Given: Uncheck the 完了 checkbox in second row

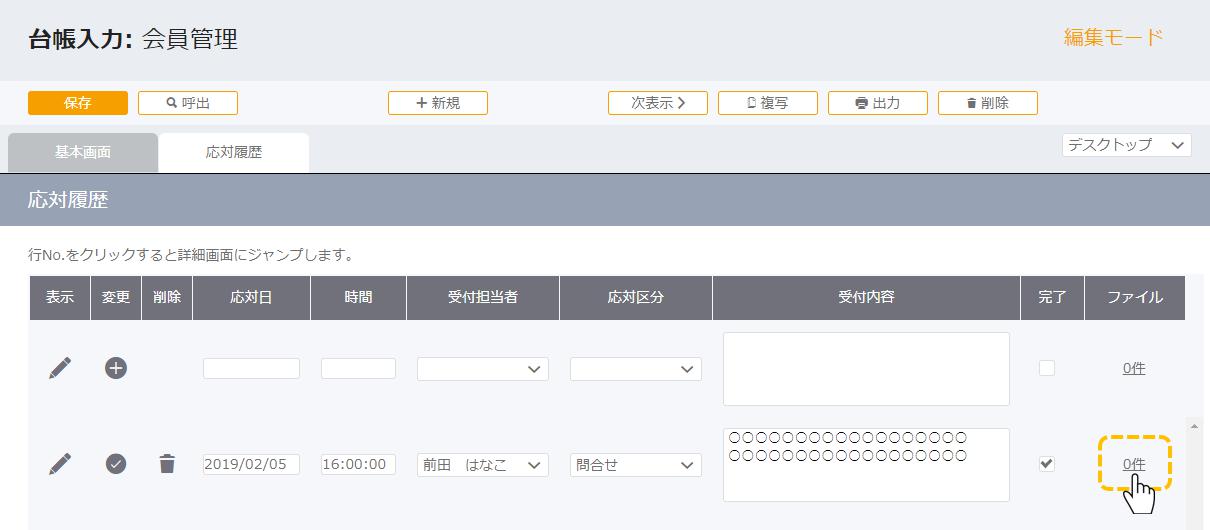Looking at the screenshot, I should pos(1047,464).
